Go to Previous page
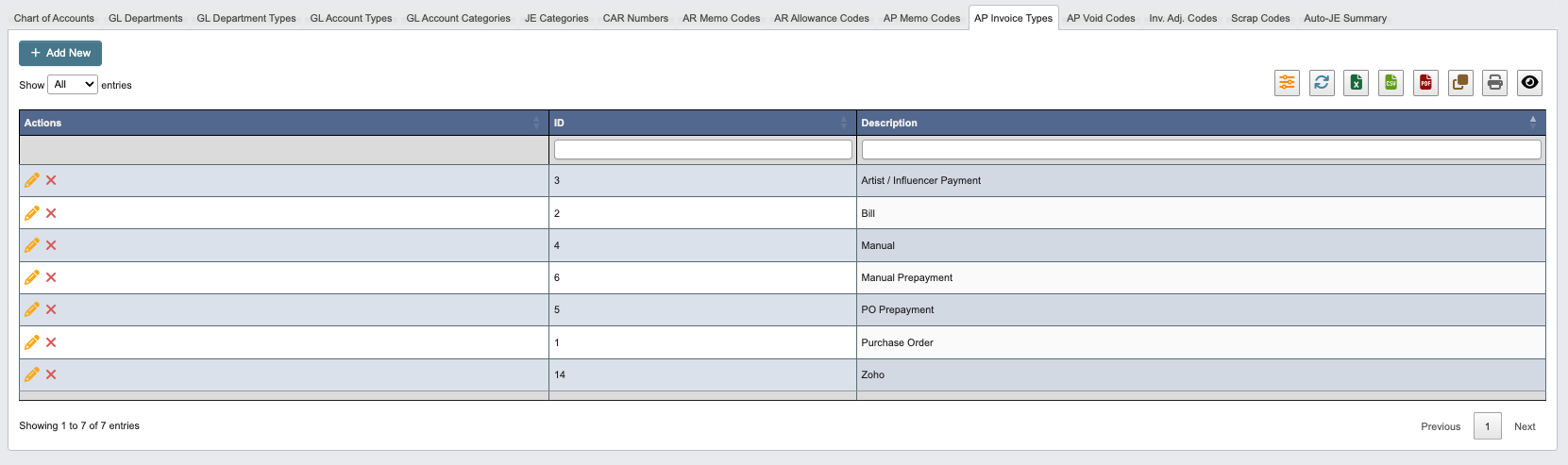1568x465 pixels. tap(1441, 426)
